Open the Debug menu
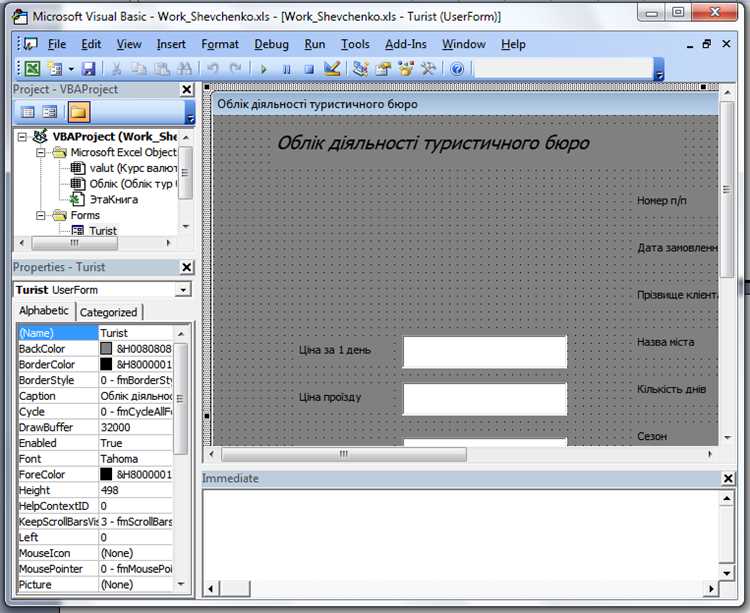This screenshot has height=613, width=750. (271, 44)
